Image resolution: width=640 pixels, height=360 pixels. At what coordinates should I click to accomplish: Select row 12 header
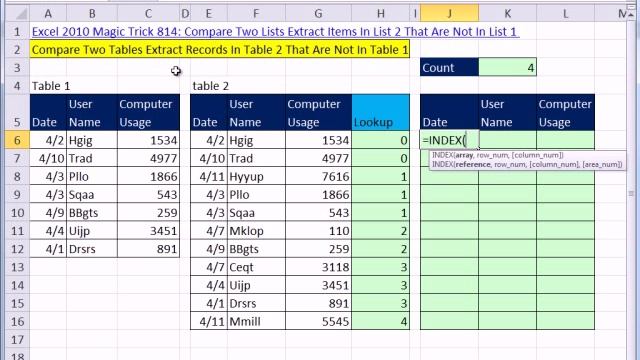[18, 249]
